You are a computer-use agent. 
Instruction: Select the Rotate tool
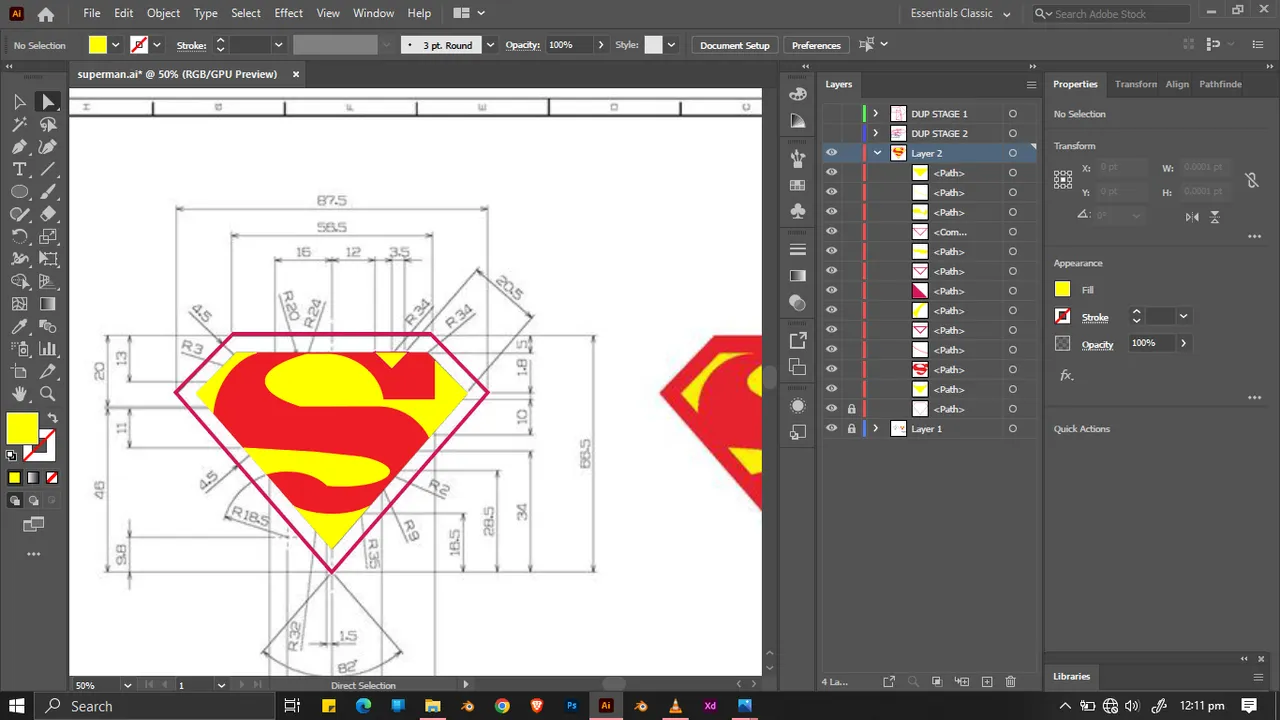[19, 237]
